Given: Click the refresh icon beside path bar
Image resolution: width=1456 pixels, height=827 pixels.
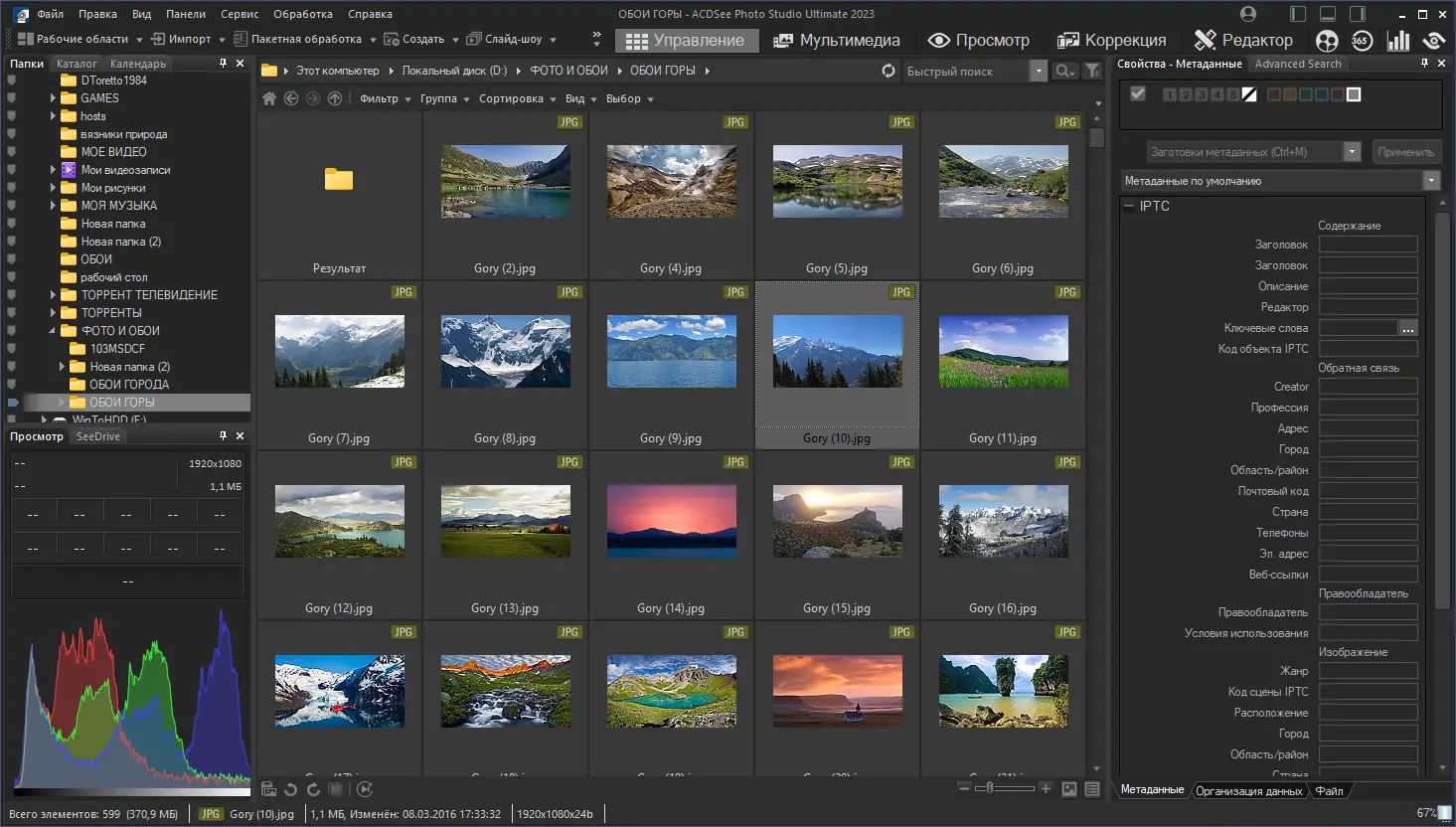Looking at the screenshot, I should pos(888,71).
